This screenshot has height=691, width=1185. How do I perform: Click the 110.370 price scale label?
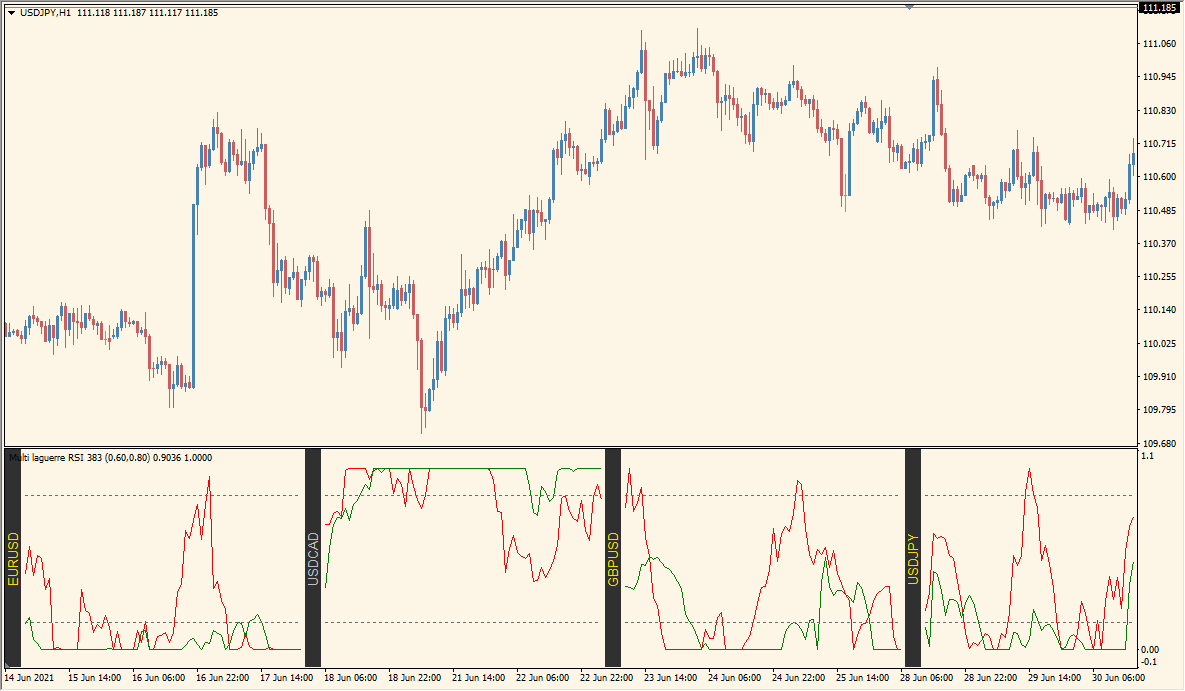[x=1158, y=244]
